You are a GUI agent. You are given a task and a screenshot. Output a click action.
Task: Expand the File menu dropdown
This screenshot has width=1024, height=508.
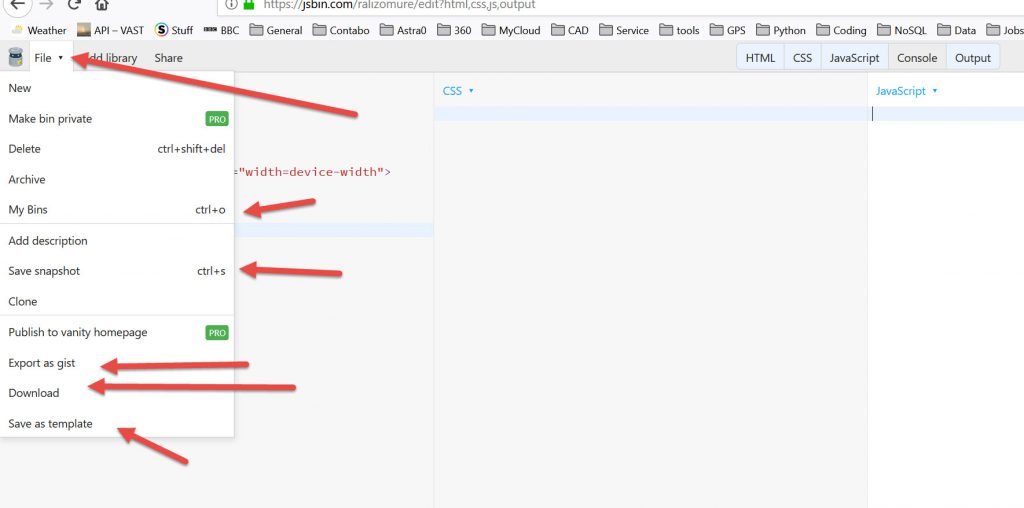[48, 58]
